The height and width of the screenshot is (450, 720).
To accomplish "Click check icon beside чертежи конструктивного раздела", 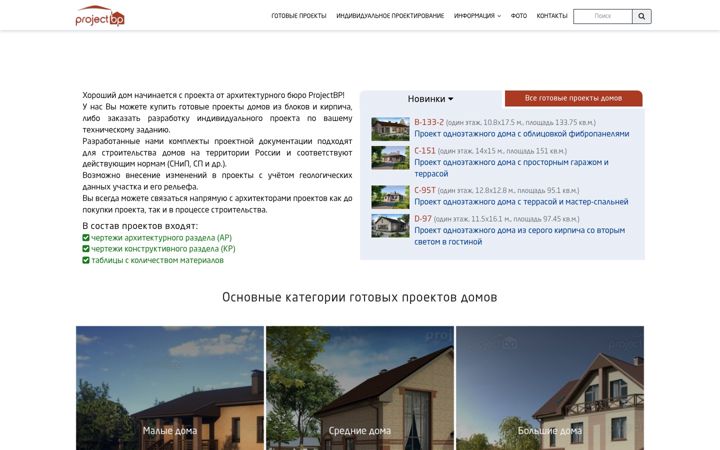I will point(86,248).
